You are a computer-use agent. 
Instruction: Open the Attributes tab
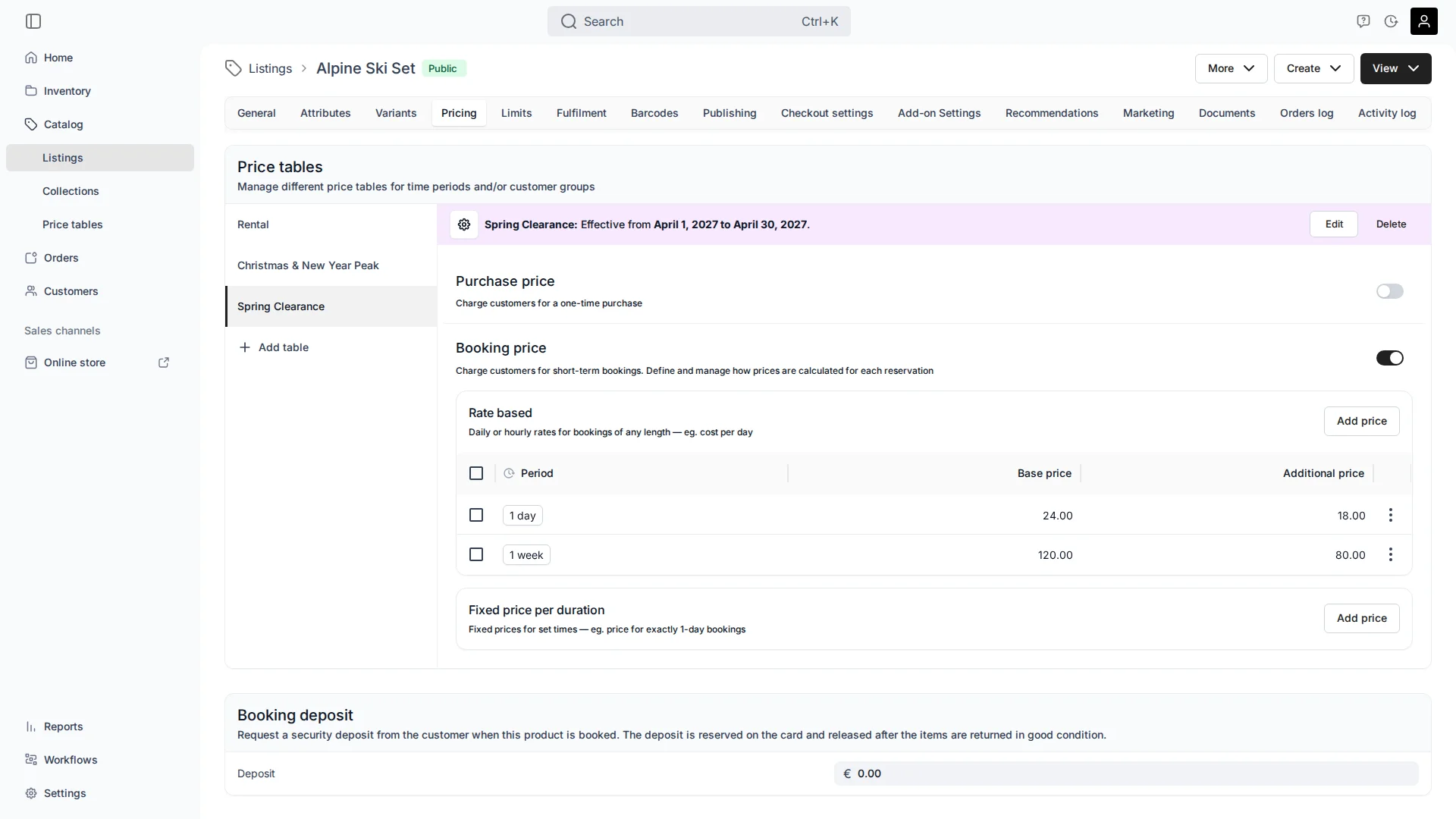coord(325,113)
